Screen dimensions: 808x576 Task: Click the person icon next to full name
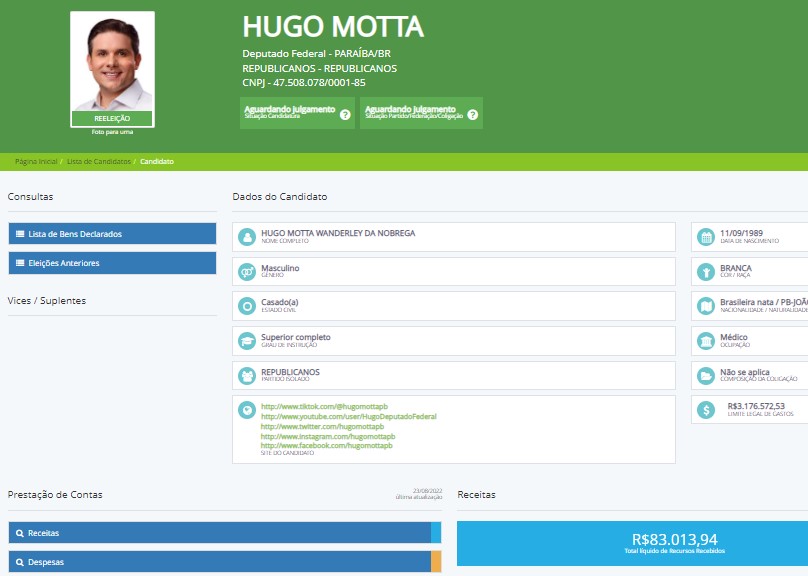click(x=247, y=237)
